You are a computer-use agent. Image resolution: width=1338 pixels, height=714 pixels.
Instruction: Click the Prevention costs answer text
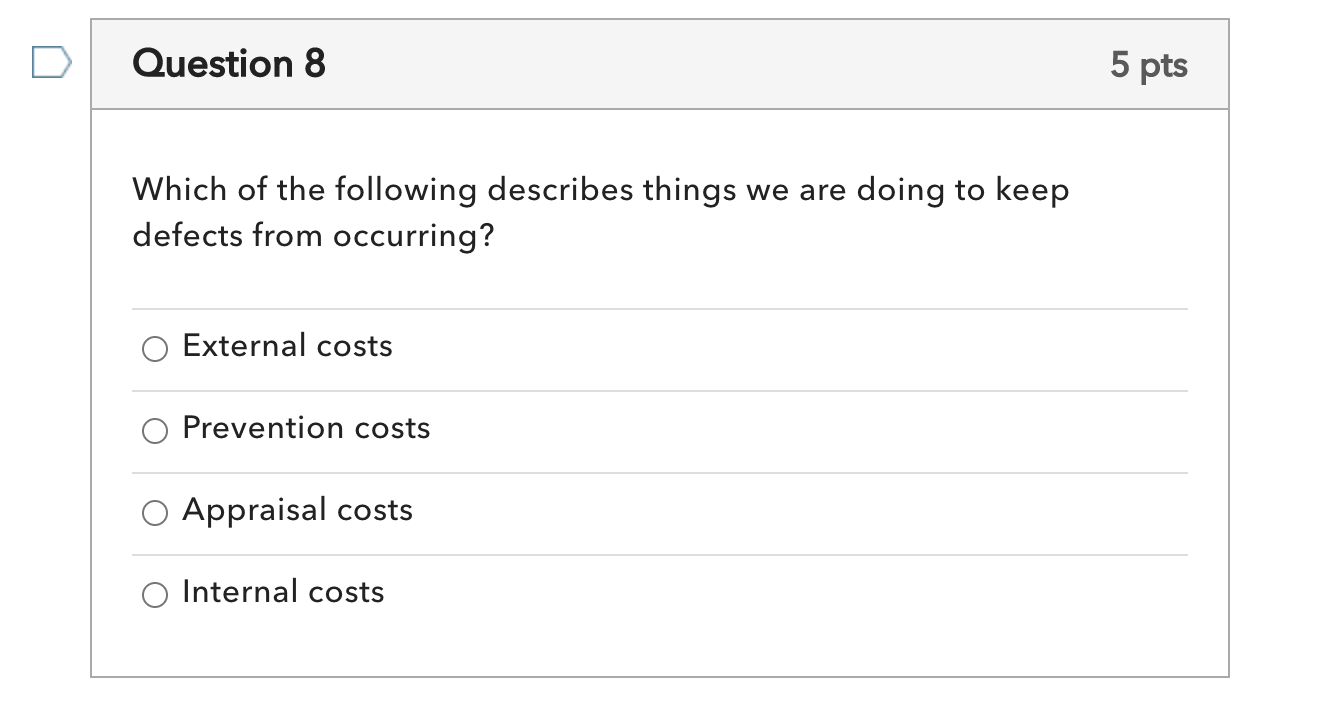305,428
